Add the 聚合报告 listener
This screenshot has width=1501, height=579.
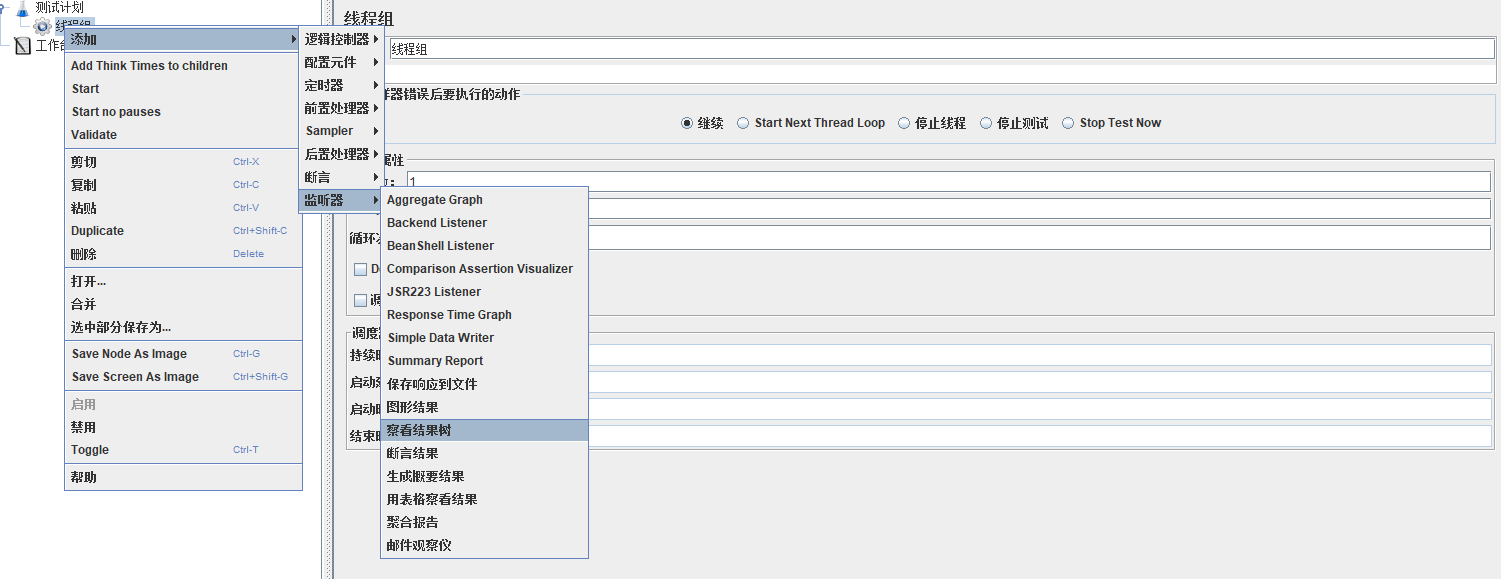tap(484, 522)
